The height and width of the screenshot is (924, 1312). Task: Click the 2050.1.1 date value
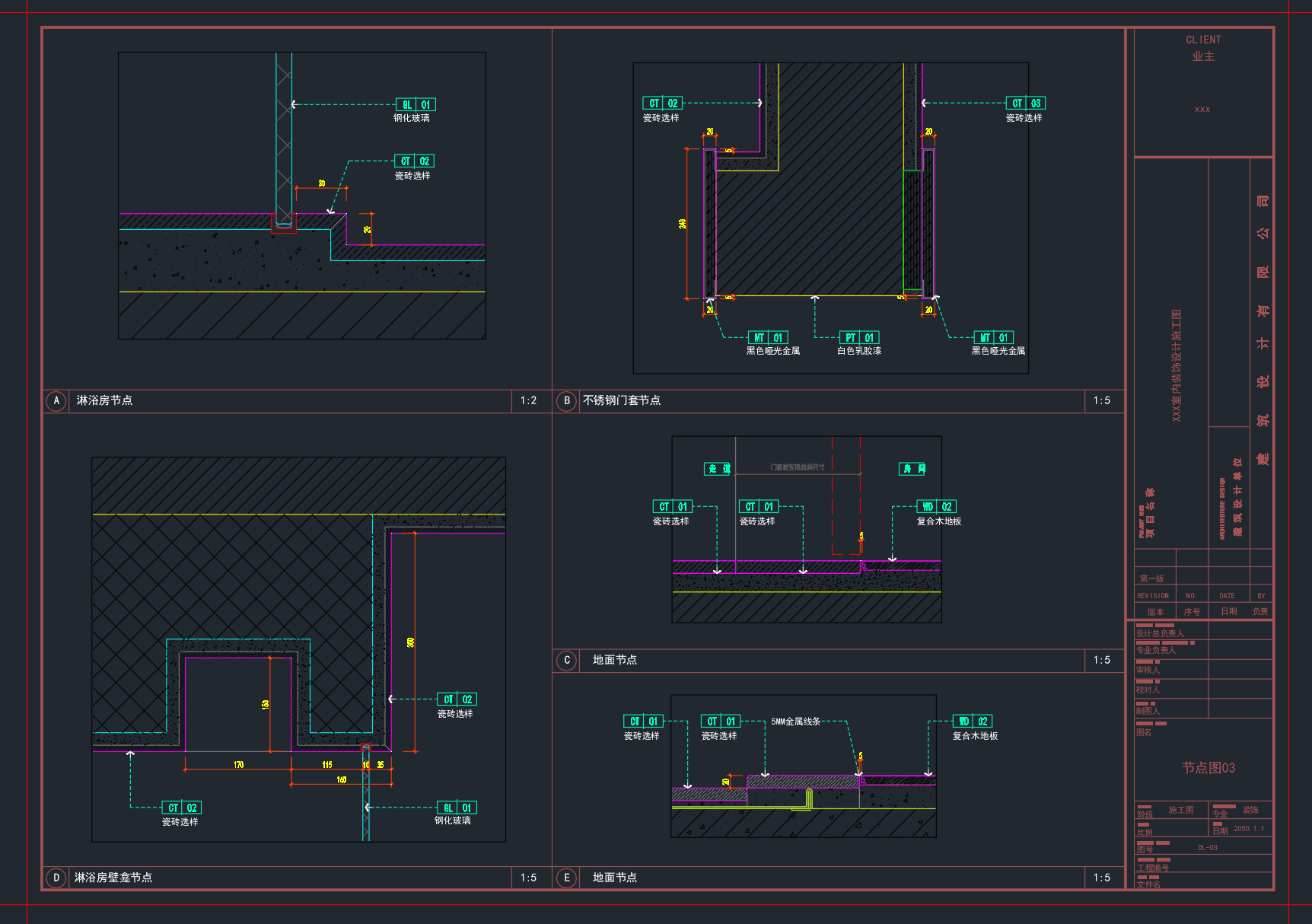point(1249,829)
